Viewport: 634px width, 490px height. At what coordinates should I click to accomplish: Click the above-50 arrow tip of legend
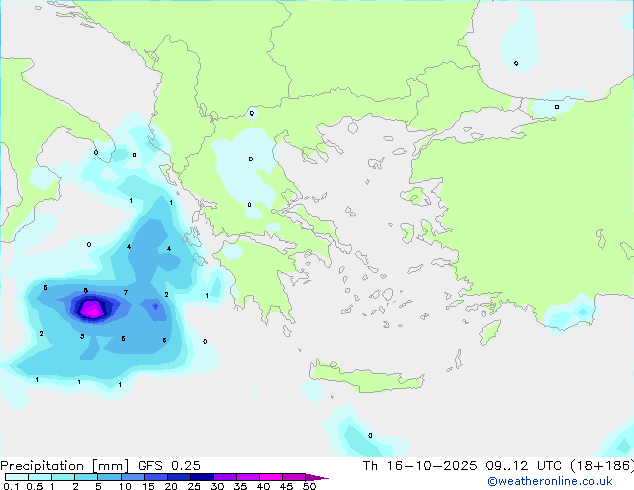(x=317, y=477)
